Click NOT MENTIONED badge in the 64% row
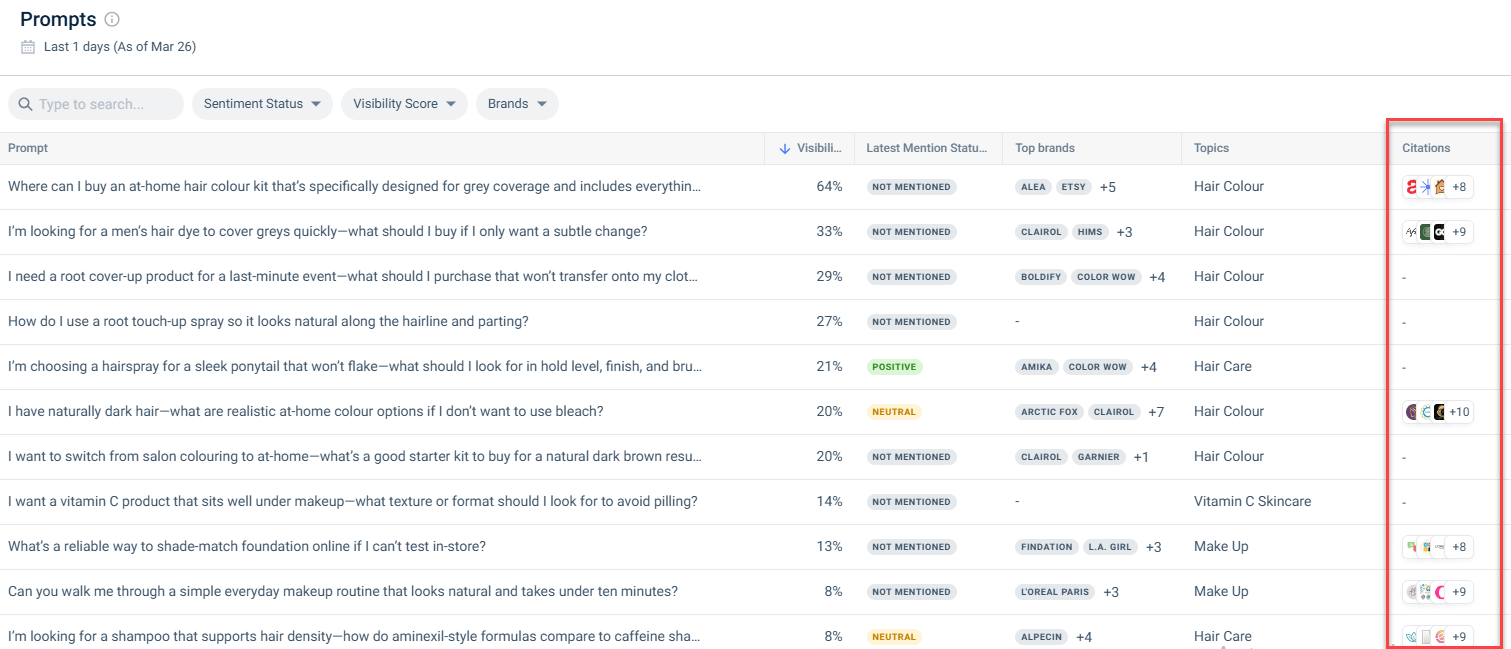The image size is (1511, 649). pos(911,187)
